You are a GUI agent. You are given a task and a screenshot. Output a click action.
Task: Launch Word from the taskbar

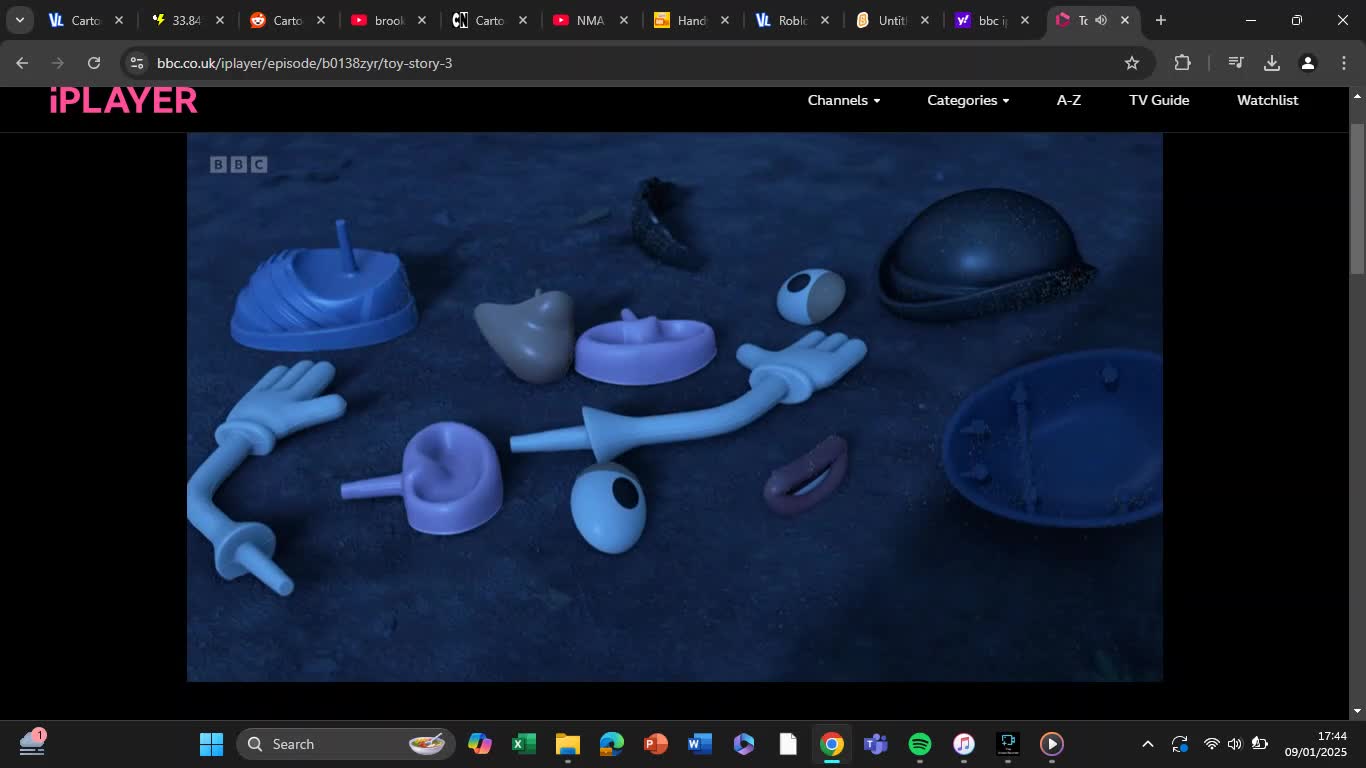700,744
